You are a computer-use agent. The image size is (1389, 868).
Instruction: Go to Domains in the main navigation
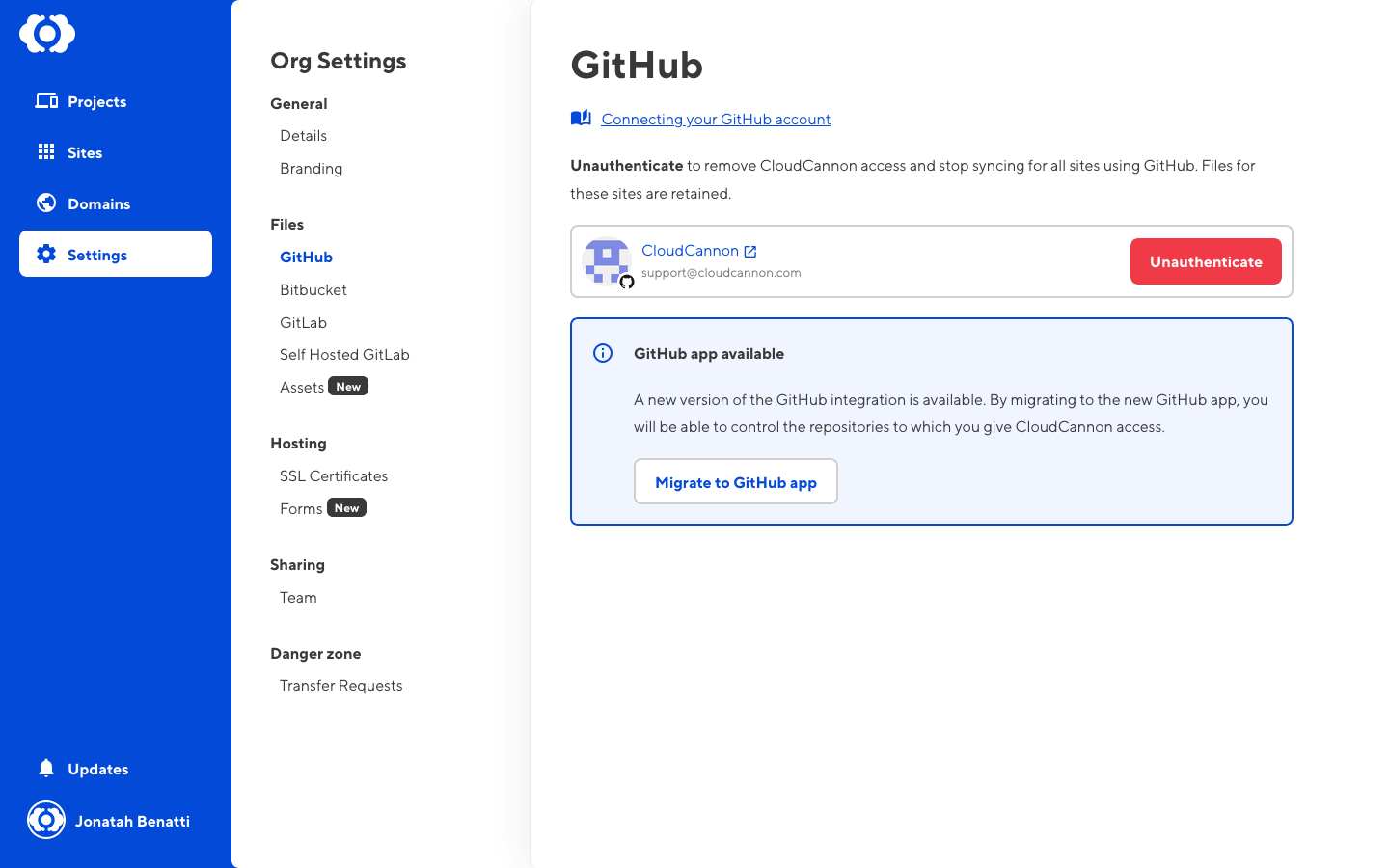(x=116, y=203)
